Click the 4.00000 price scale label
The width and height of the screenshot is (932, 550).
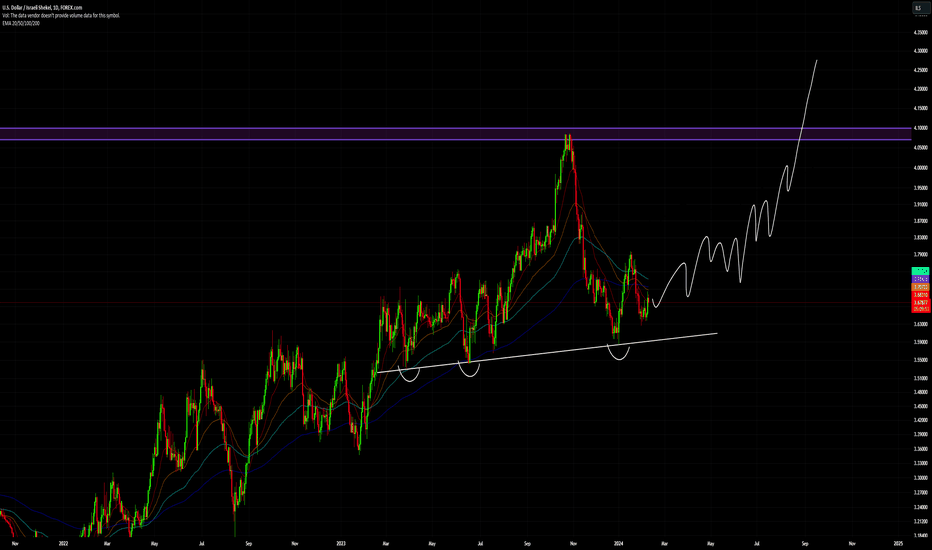920,168
